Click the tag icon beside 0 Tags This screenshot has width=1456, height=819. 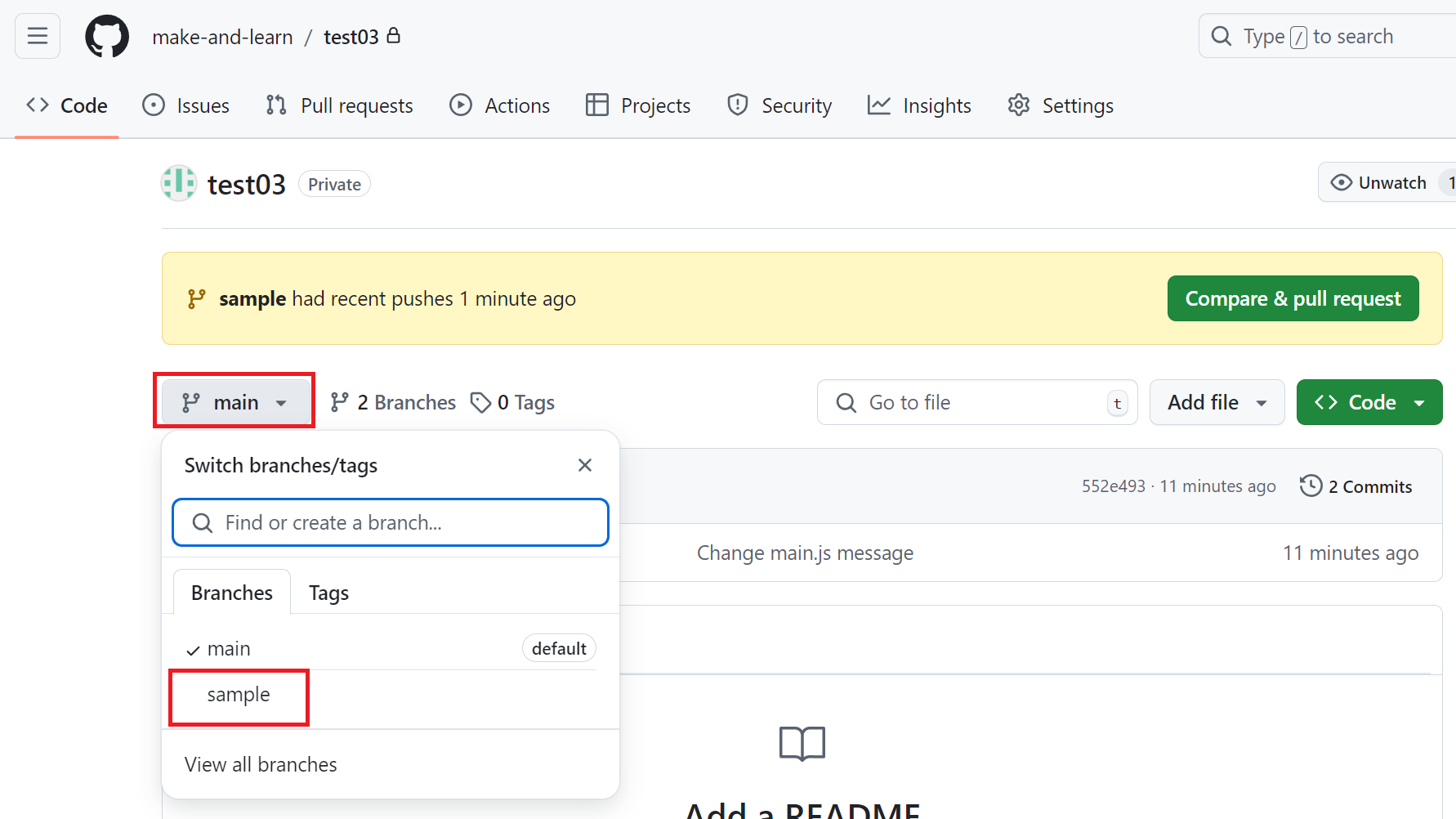point(481,402)
